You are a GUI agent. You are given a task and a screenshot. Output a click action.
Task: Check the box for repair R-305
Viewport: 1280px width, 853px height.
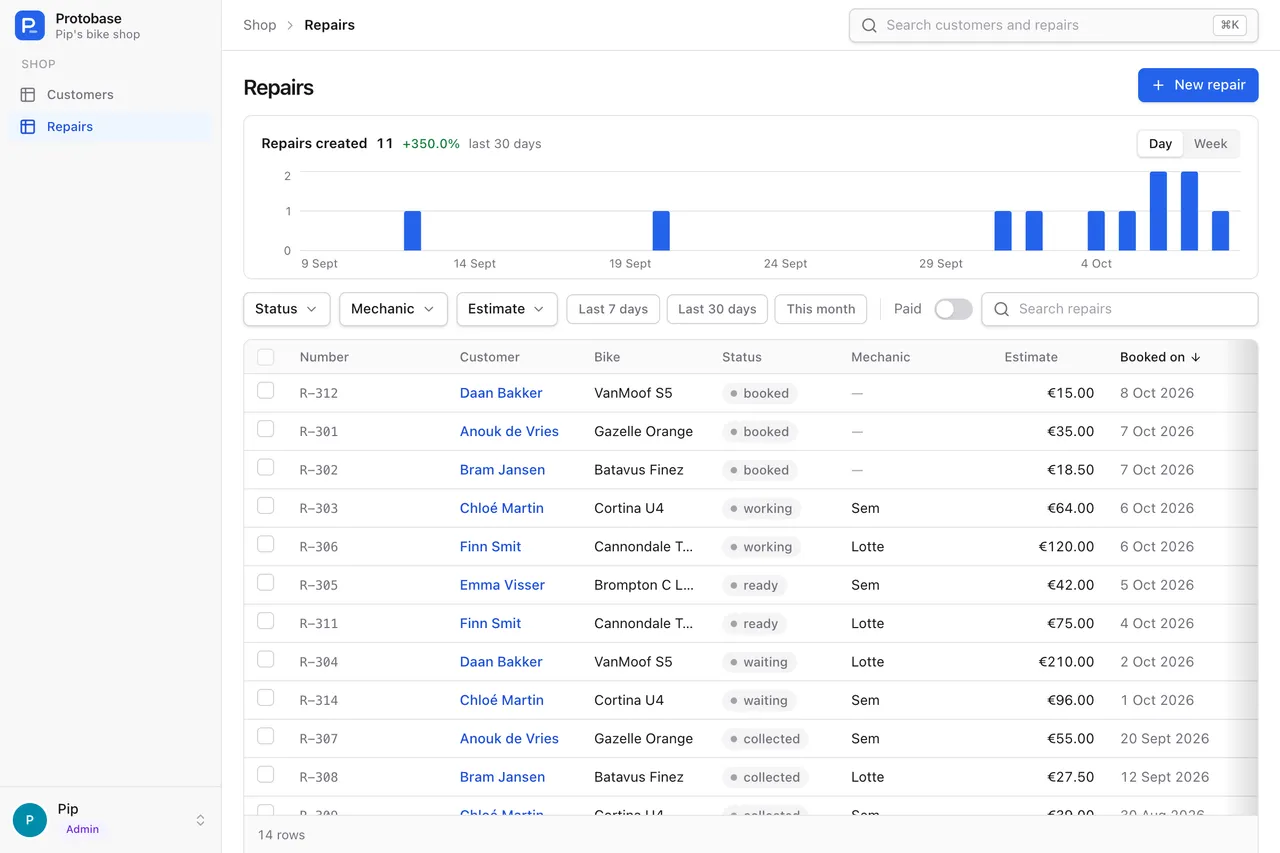[x=265, y=582]
